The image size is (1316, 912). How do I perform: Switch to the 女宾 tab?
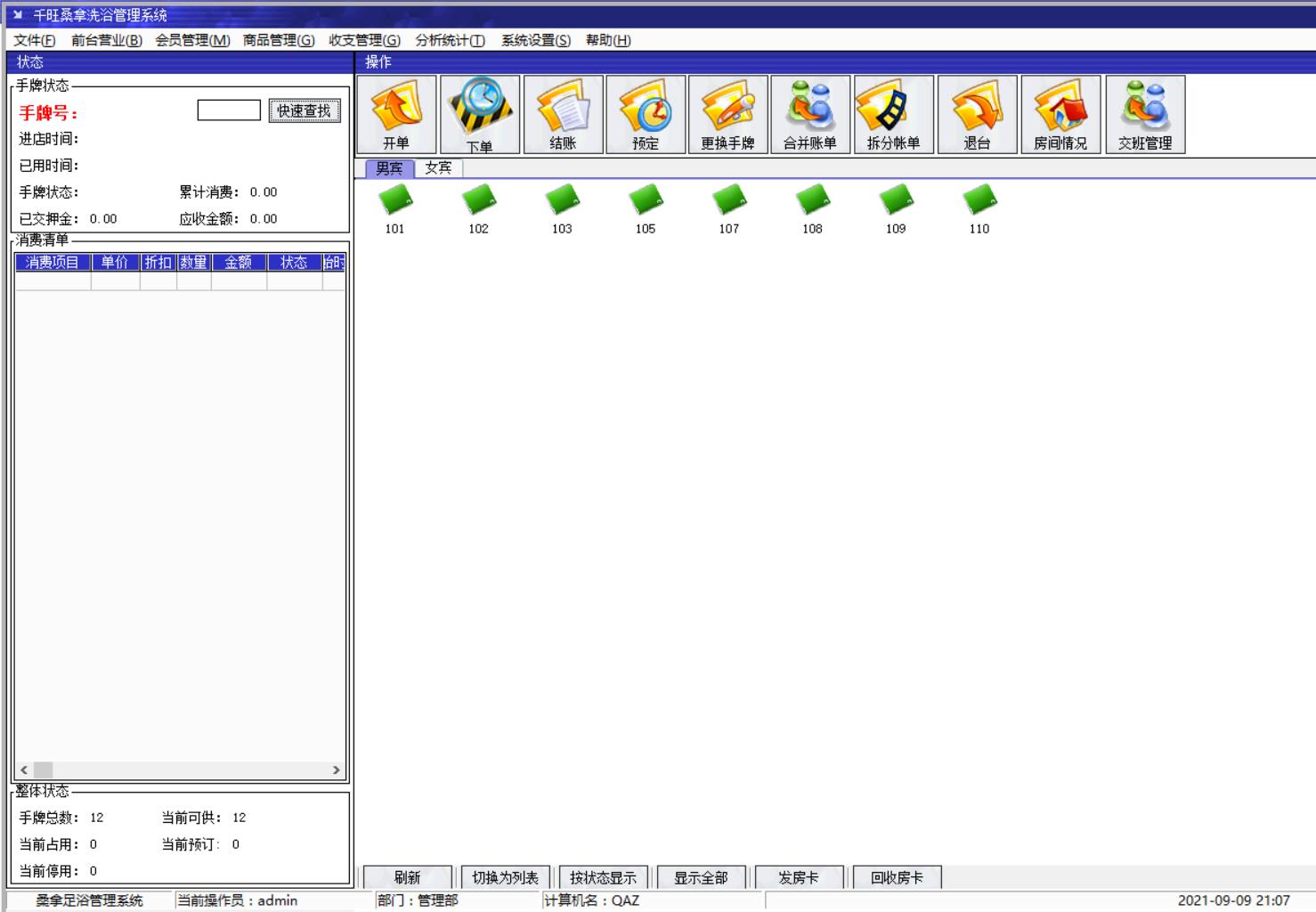point(438,168)
